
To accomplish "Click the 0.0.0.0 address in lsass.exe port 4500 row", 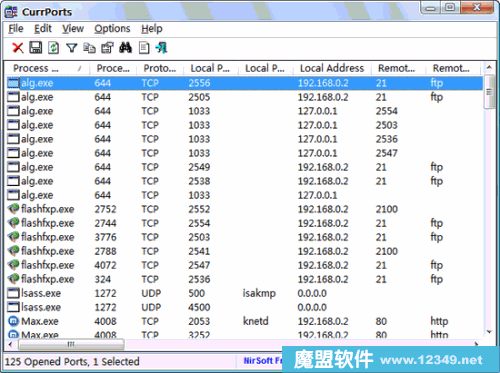I will [x=312, y=307].
